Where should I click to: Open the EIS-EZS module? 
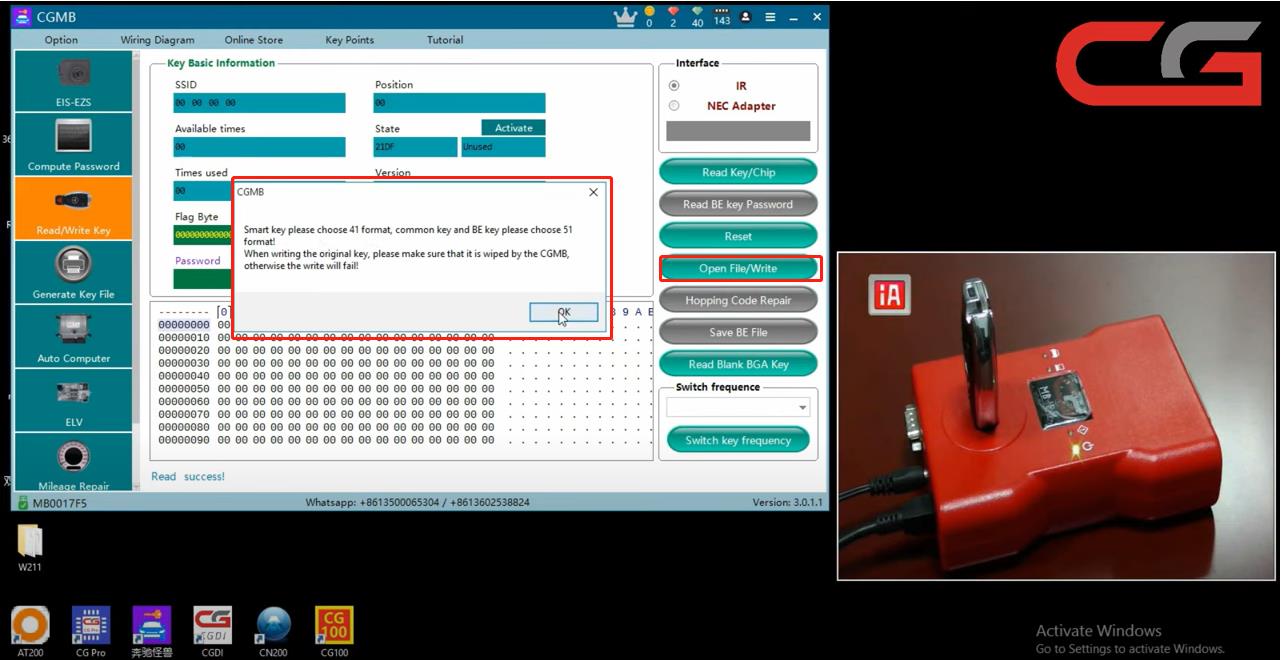[74, 81]
